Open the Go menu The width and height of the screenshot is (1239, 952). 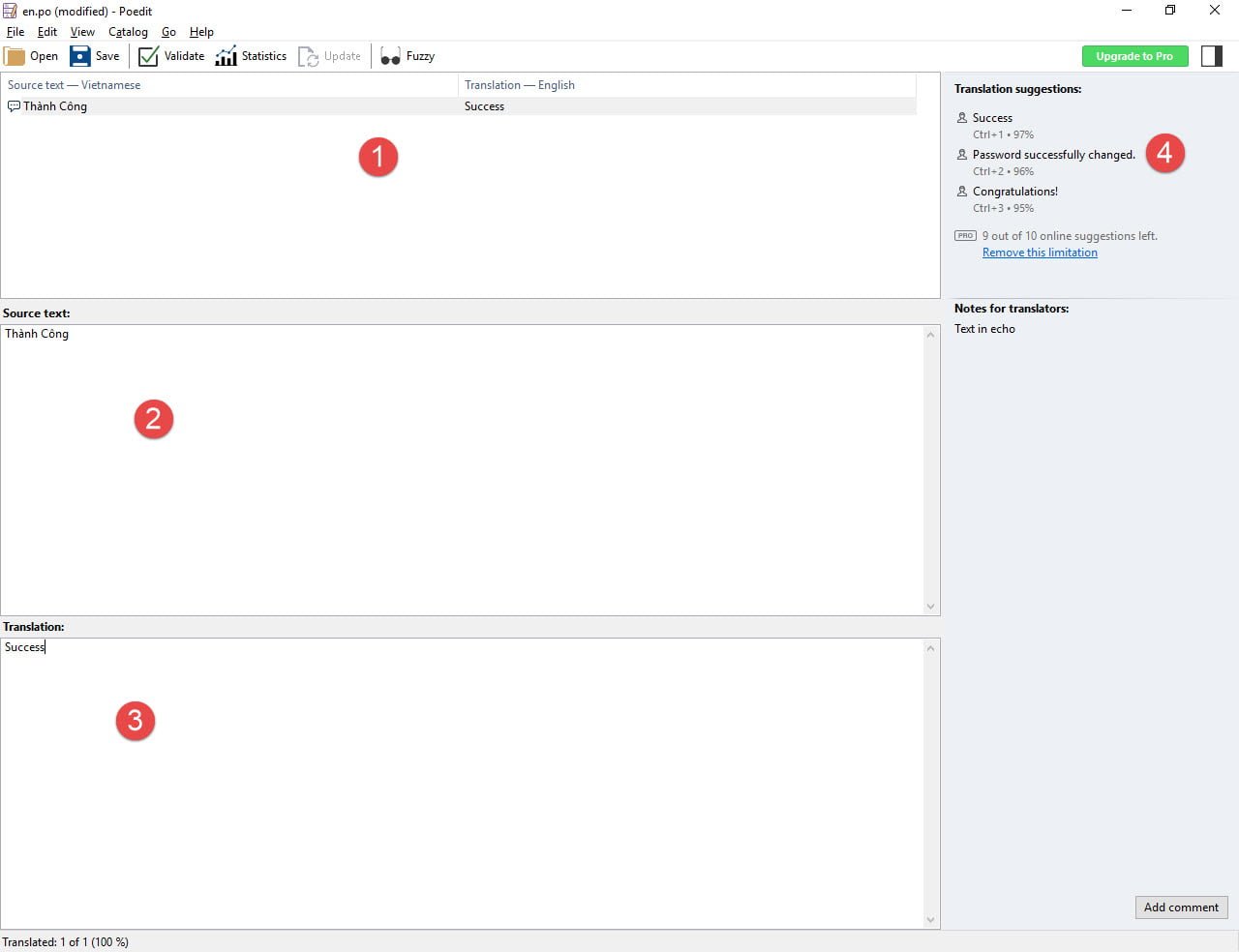coord(168,32)
